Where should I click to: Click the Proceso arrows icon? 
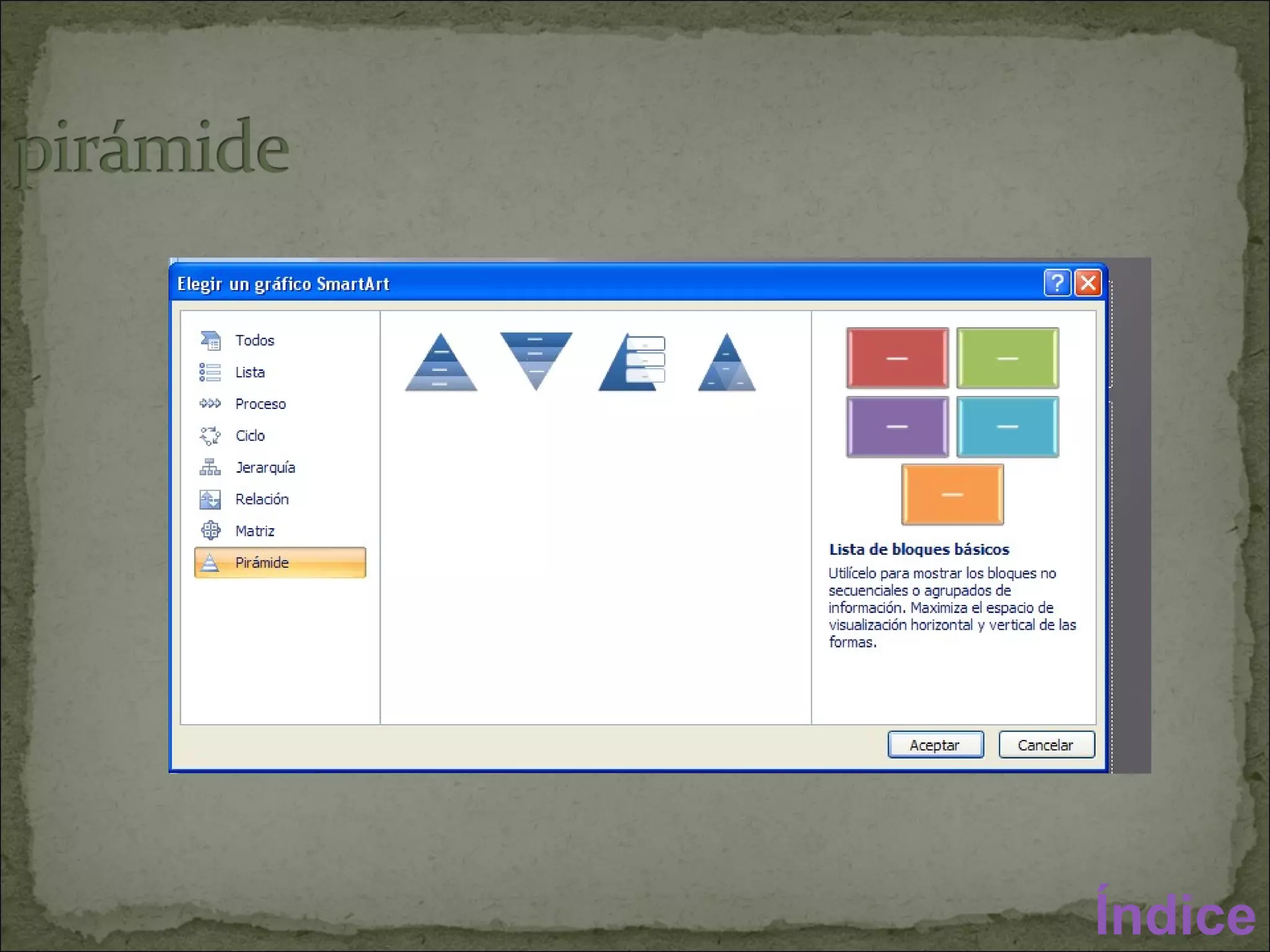[x=210, y=403]
